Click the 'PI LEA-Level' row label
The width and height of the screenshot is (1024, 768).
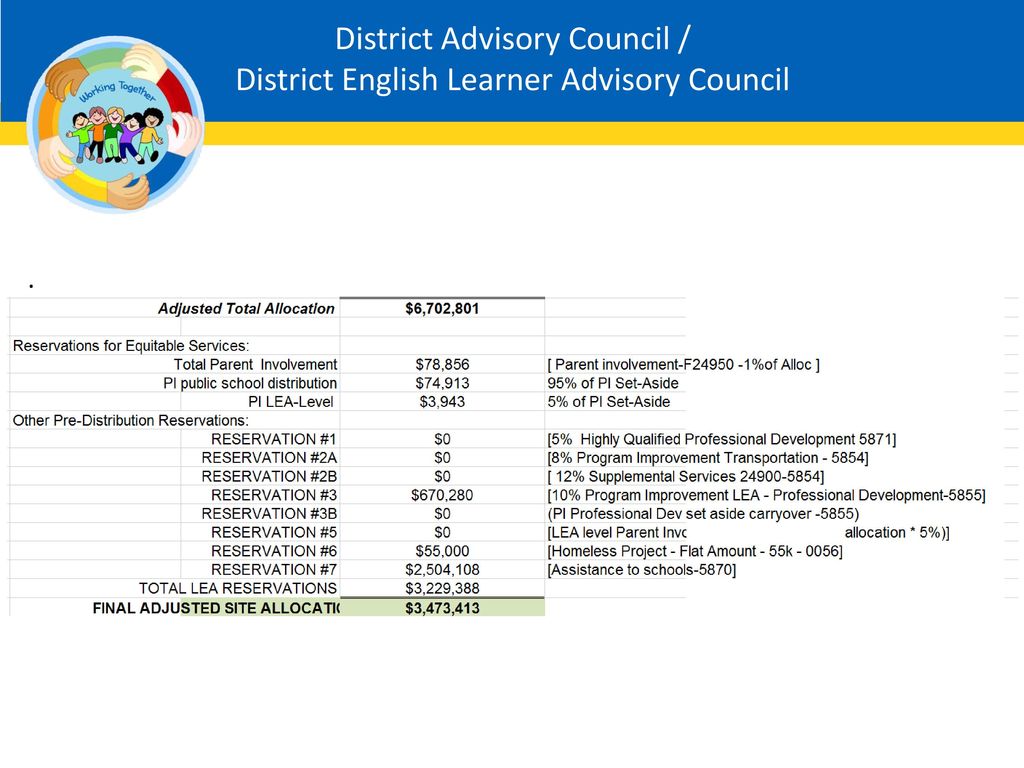pos(291,402)
